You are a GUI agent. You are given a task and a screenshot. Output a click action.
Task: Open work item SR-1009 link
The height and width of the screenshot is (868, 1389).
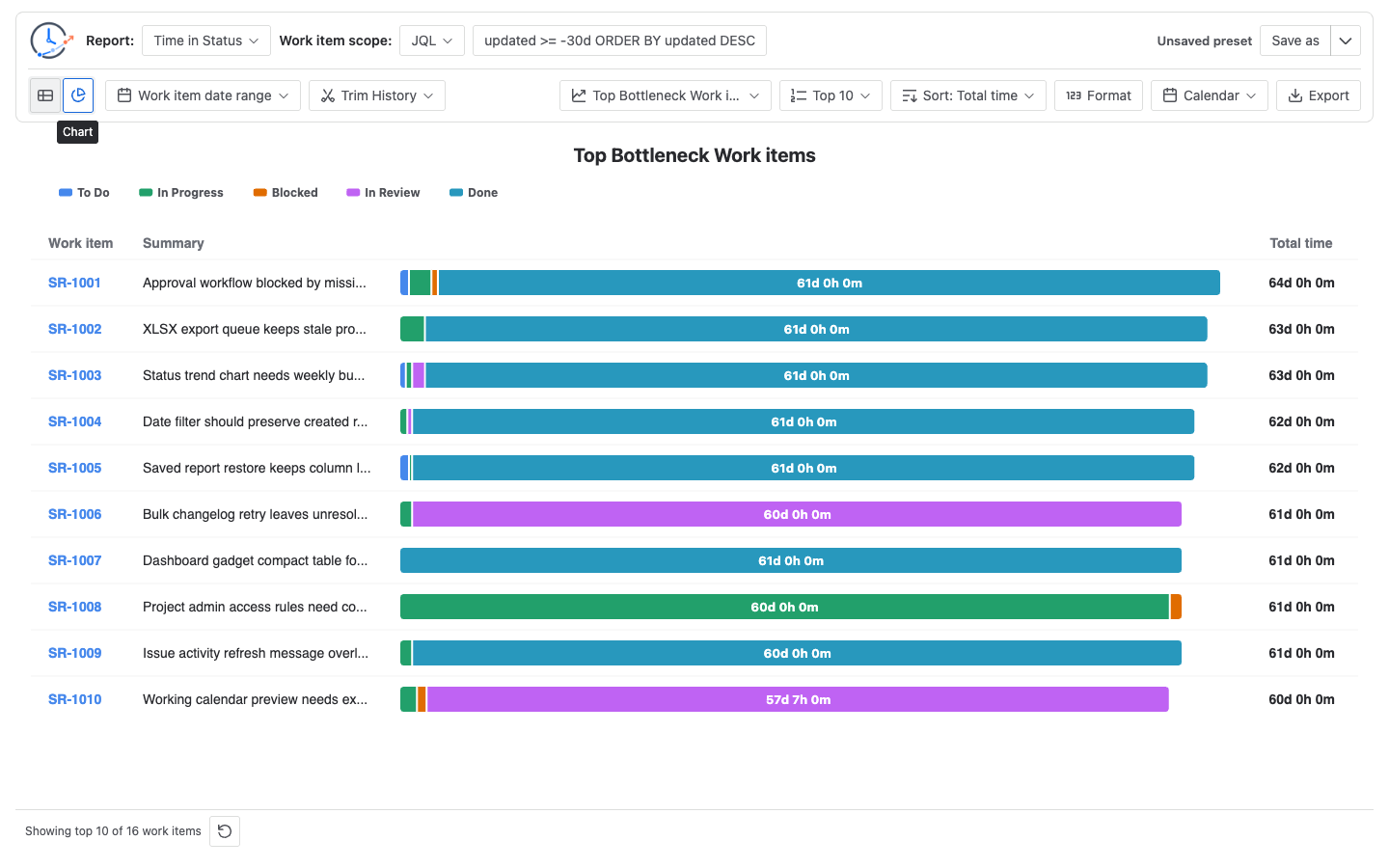pos(74,653)
